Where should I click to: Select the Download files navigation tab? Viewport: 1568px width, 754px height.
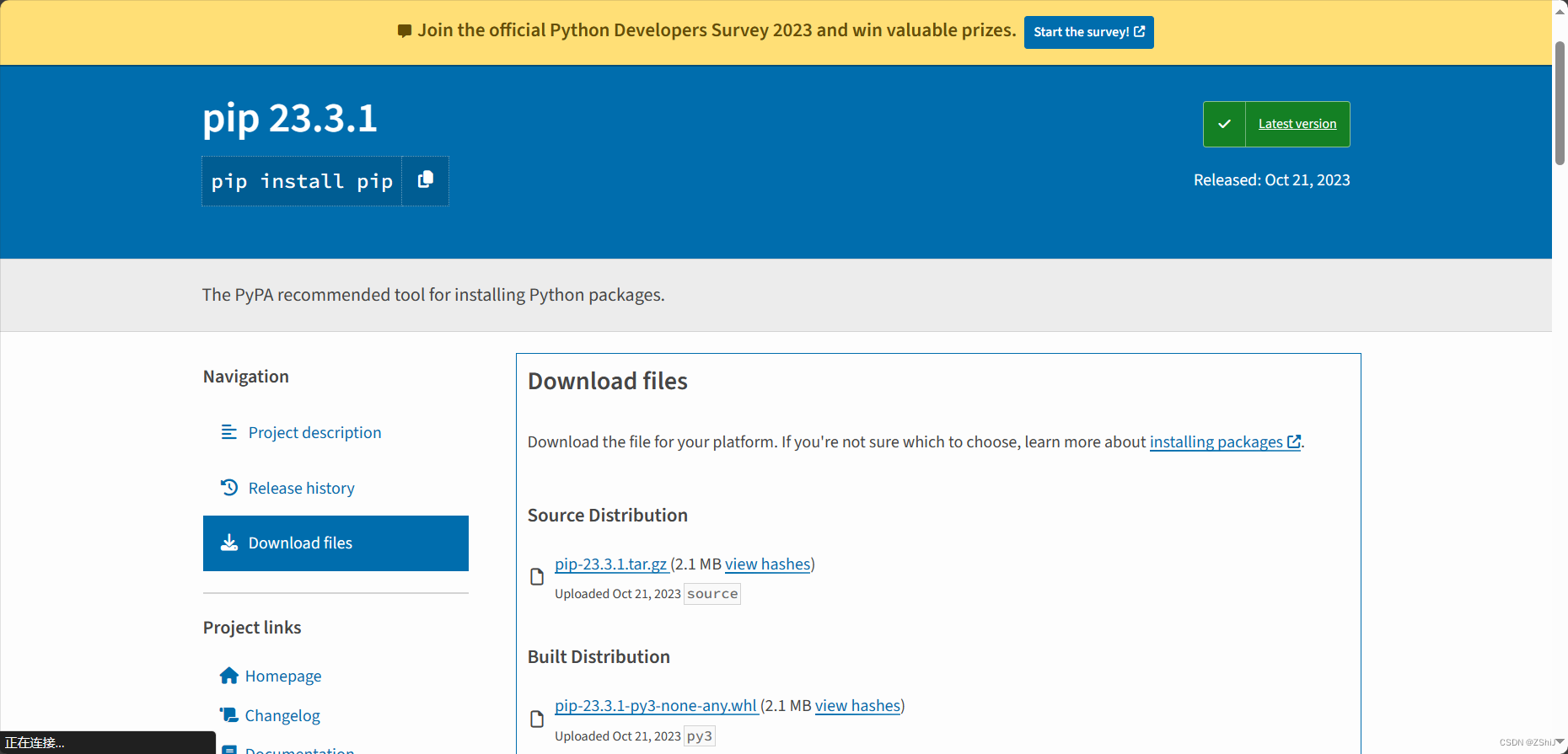(x=336, y=543)
